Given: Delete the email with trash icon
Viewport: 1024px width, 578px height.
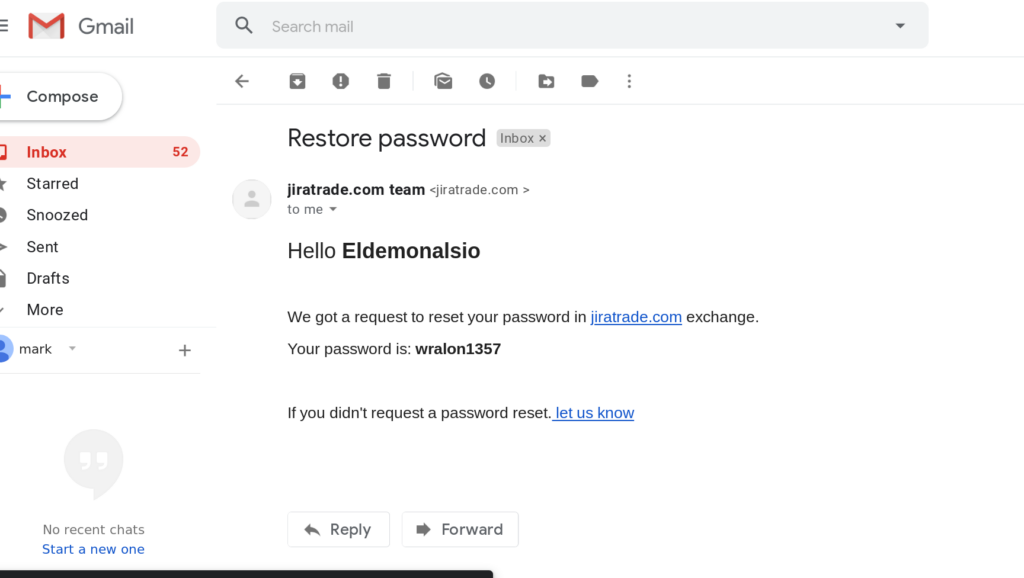Looking at the screenshot, I should coord(384,81).
